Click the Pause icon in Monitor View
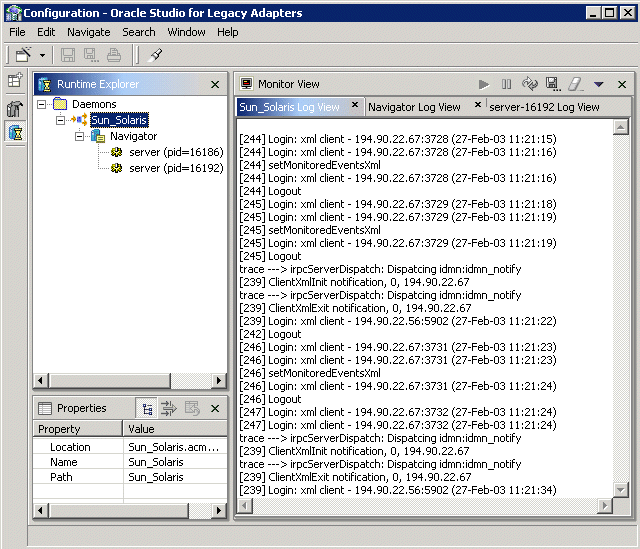640x549 pixels. pos(506,84)
